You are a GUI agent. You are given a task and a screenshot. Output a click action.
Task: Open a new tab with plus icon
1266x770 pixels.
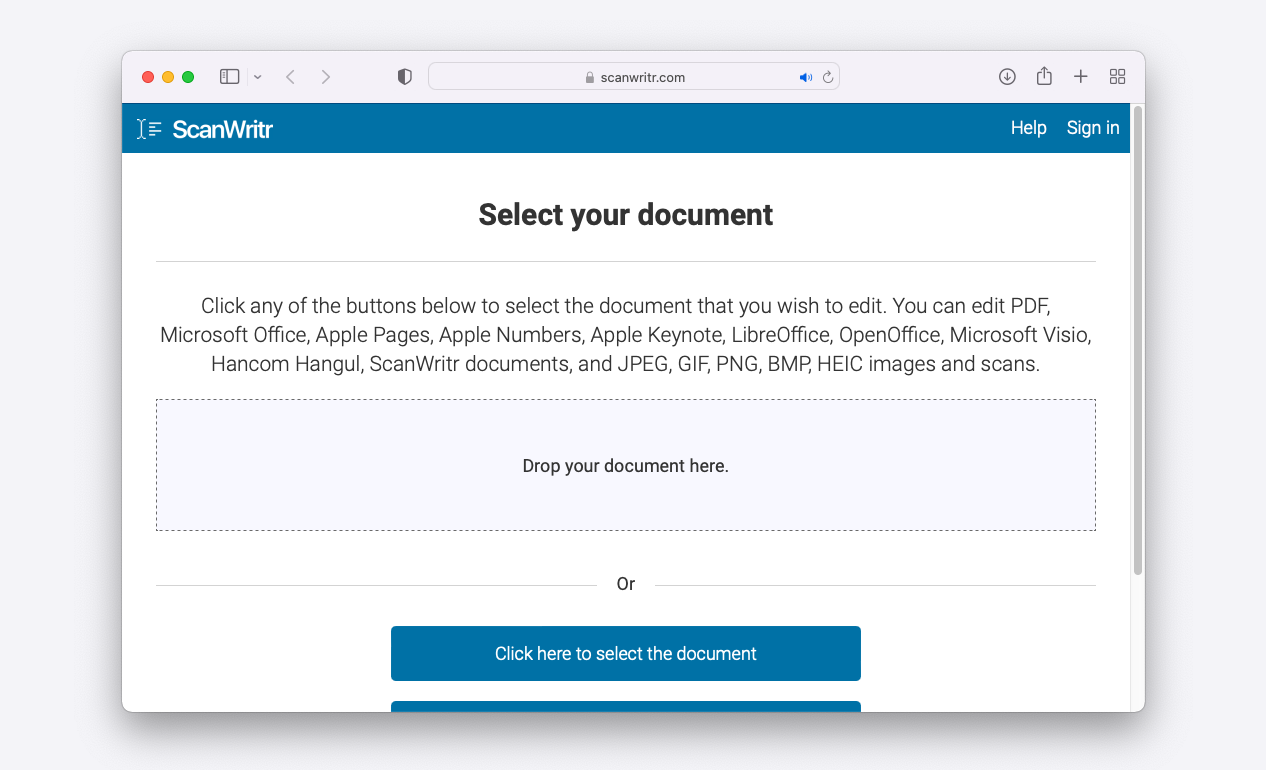(1081, 77)
